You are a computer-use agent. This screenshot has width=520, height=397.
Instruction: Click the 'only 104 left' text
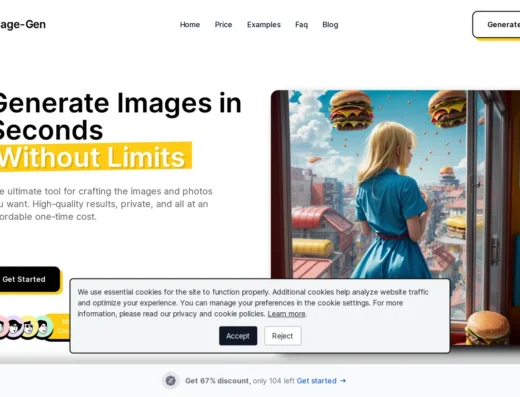click(x=274, y=381)
